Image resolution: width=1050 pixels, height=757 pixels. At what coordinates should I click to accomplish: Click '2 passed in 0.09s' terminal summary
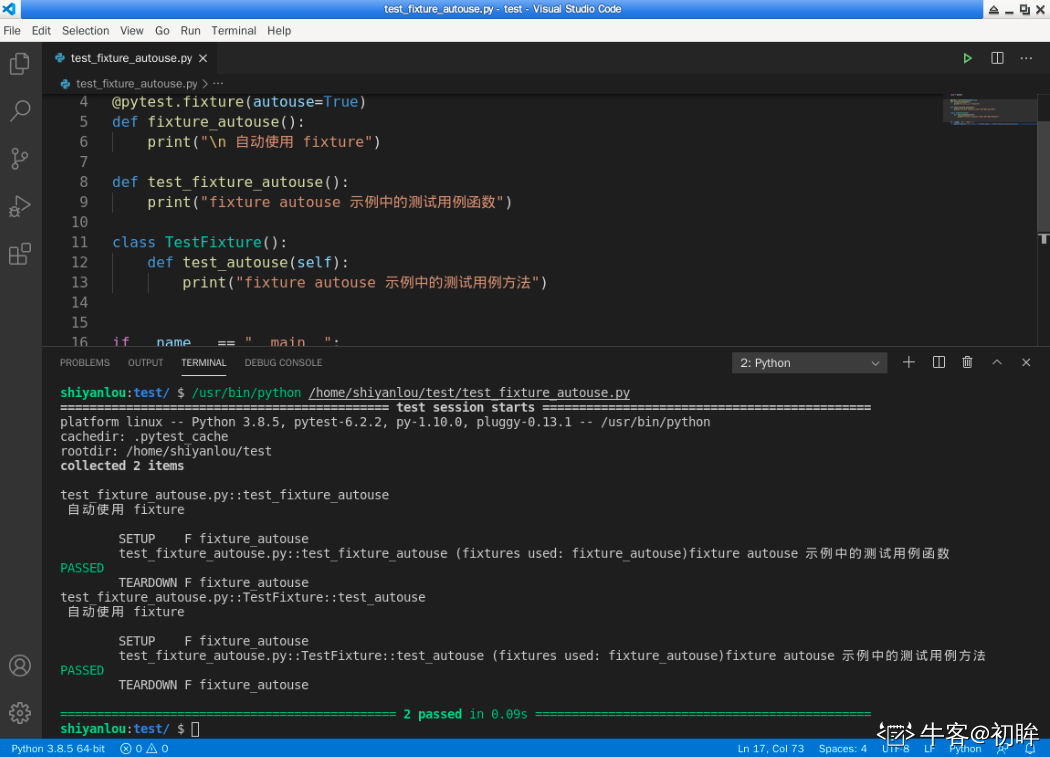pos(465,714)
